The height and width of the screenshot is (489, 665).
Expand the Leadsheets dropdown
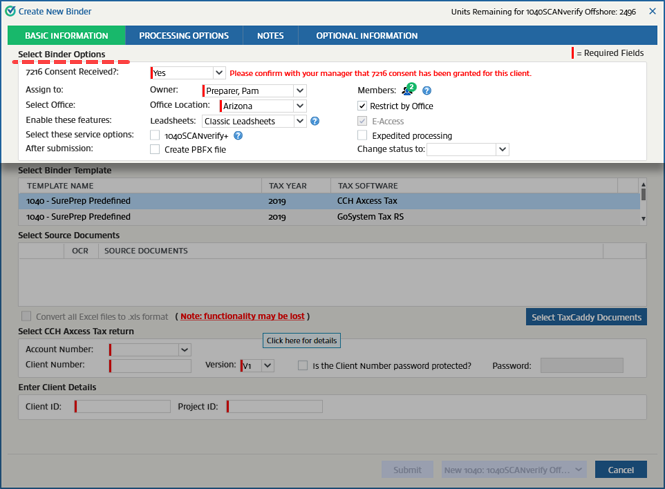[x=300, y=121]
